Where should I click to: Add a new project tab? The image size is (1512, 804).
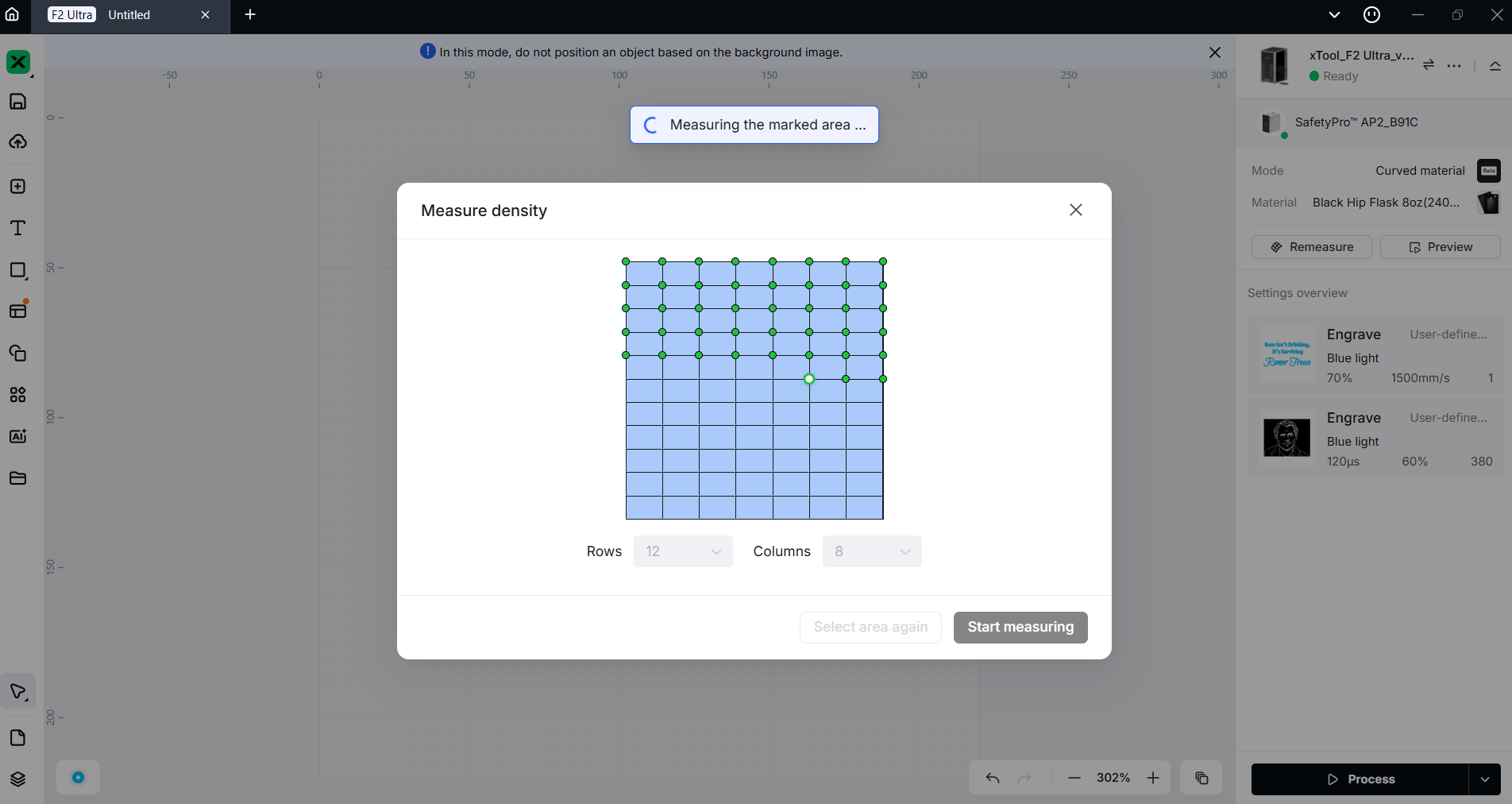[x=250, y=14]
